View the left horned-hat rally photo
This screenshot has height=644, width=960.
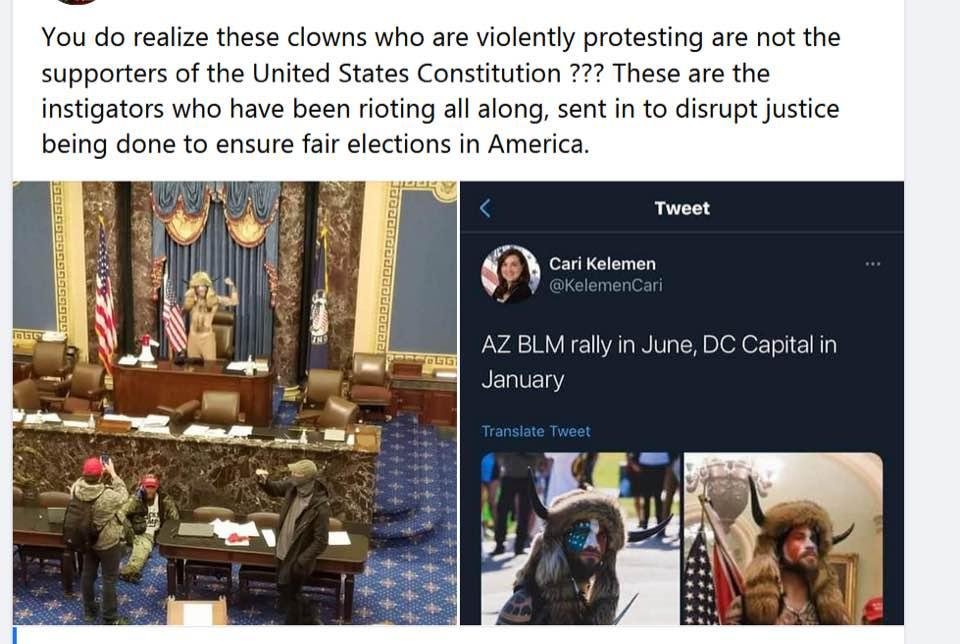tap(580, 539)
